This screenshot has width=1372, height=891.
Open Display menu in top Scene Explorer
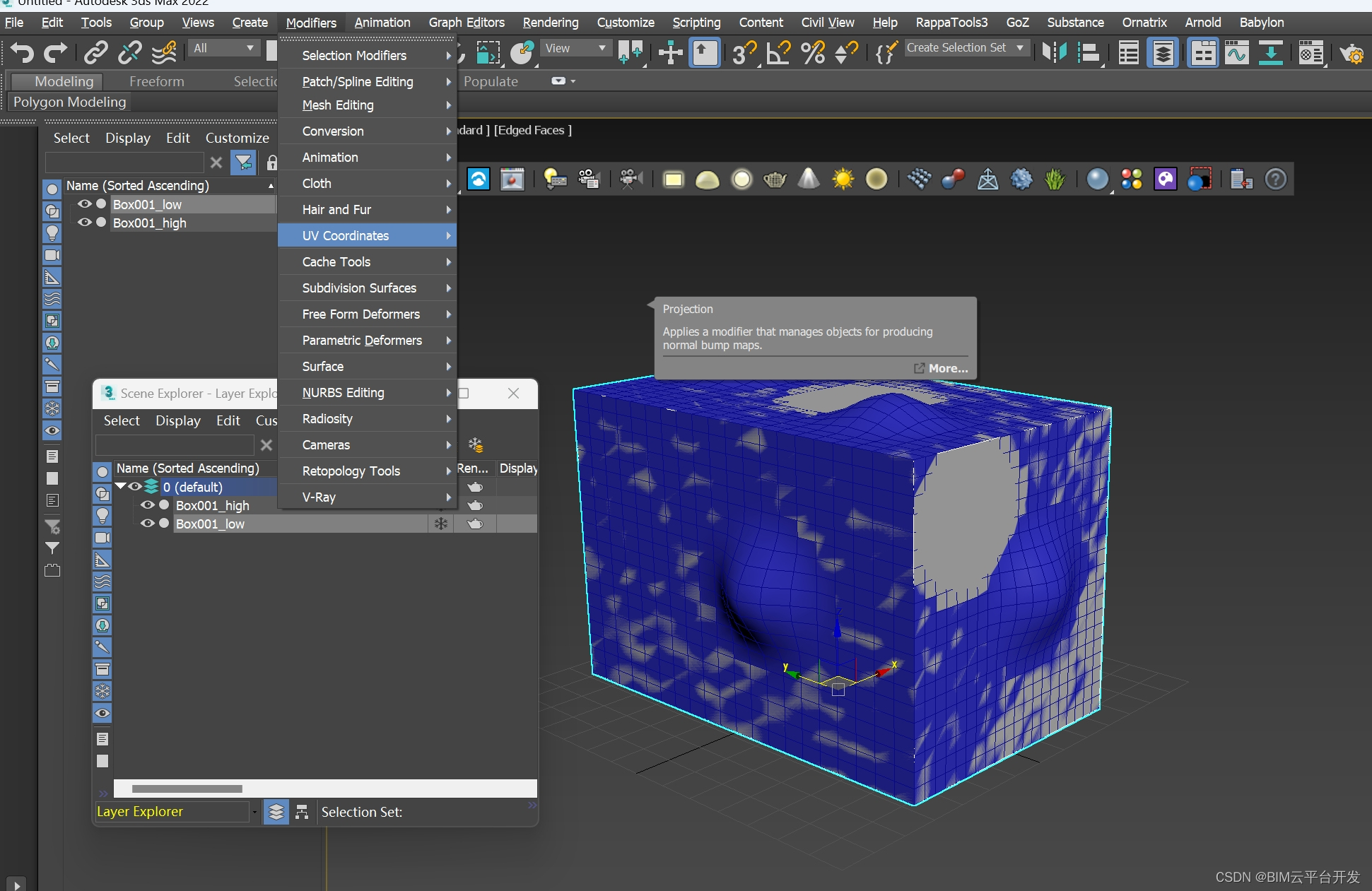[x=127, y=138]
